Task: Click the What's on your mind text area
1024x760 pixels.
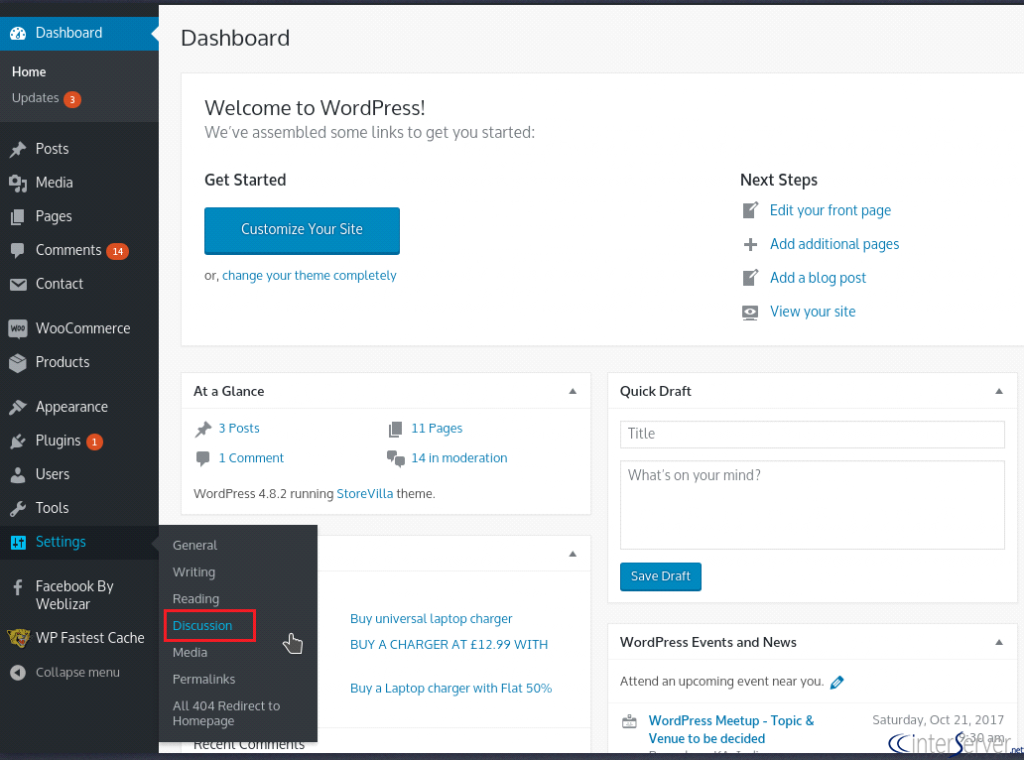Action: pyautogui.click(x=812, y=505)
